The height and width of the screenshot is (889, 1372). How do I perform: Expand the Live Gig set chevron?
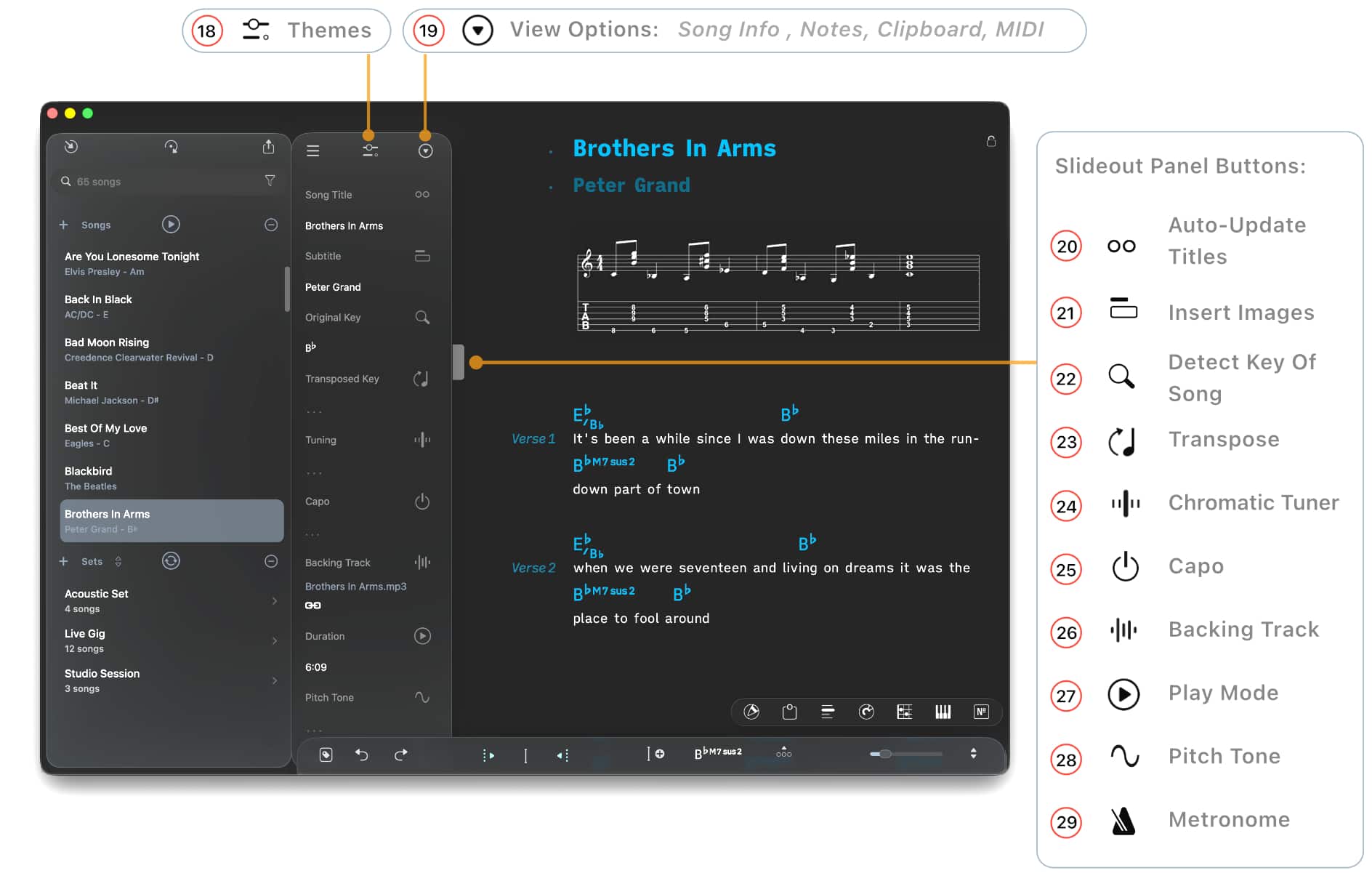[275, 640]
